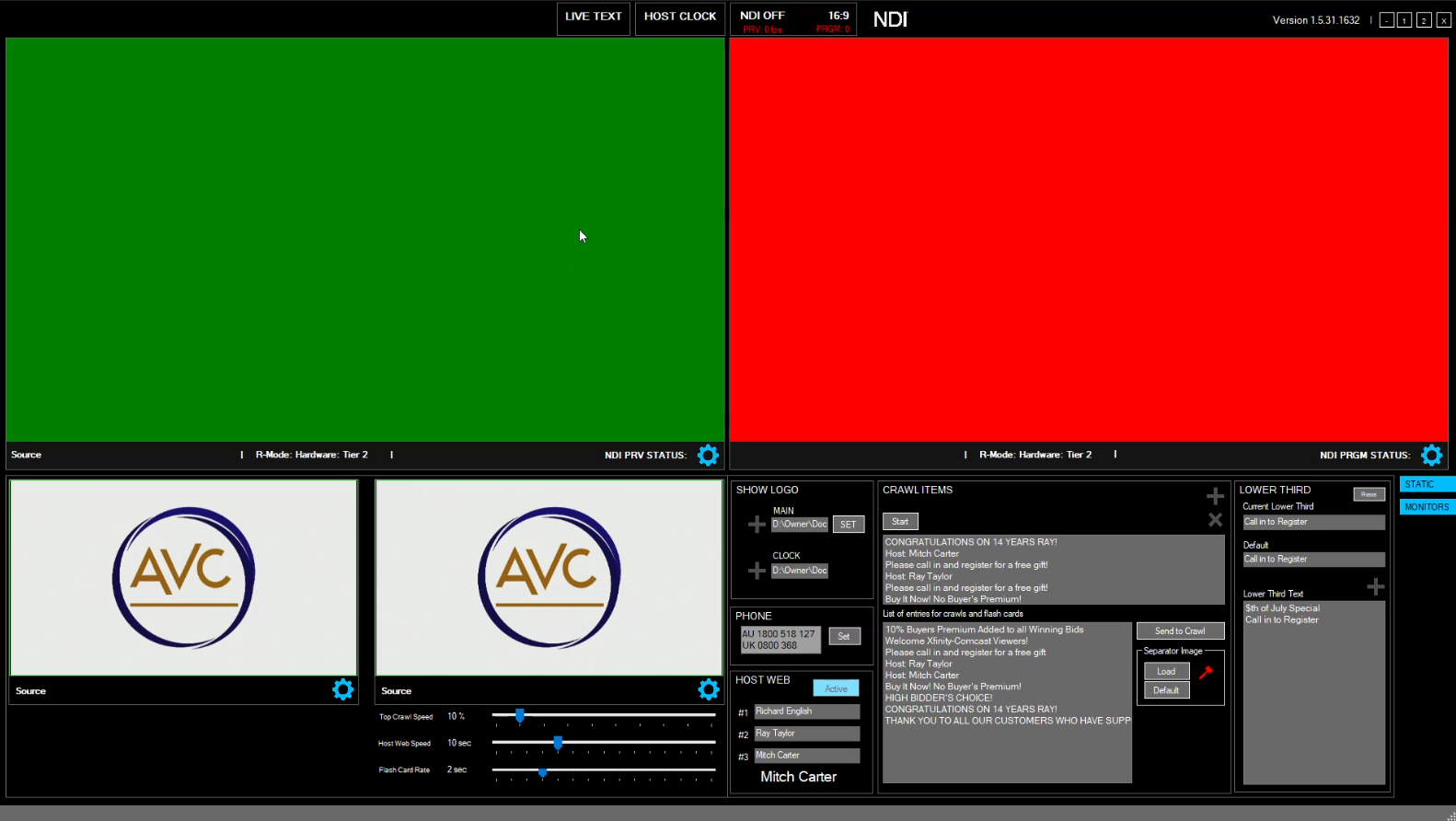Switch to the STATIC tab
1456x821 pixels.
(1427, 484)
